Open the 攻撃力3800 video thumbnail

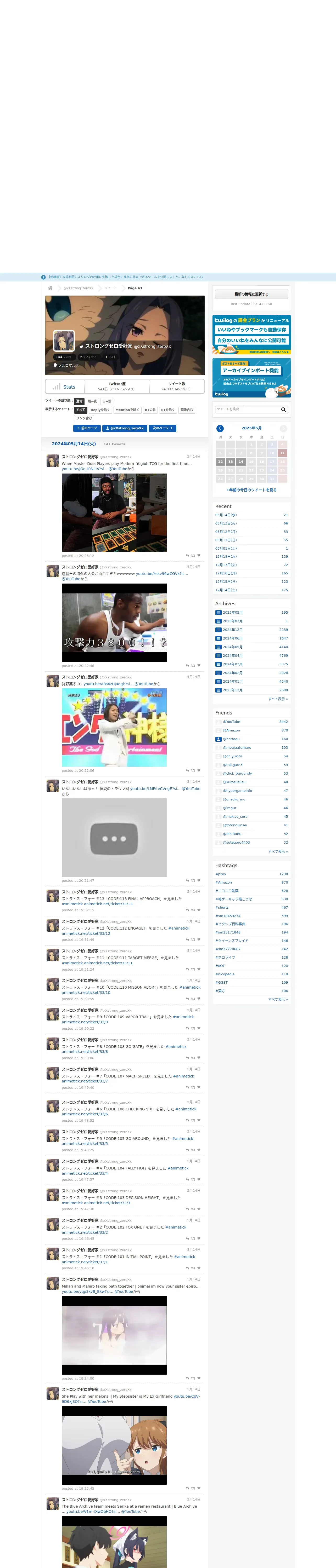[114, 623]
